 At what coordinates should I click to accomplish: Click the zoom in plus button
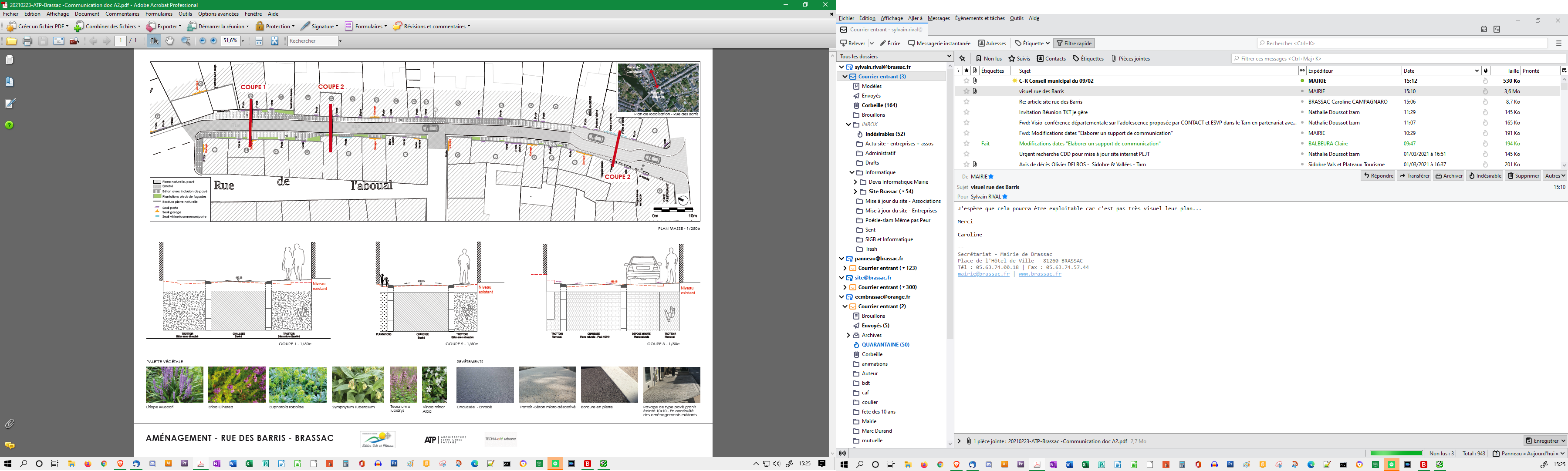pyautogui.click(x=214, y=41)
